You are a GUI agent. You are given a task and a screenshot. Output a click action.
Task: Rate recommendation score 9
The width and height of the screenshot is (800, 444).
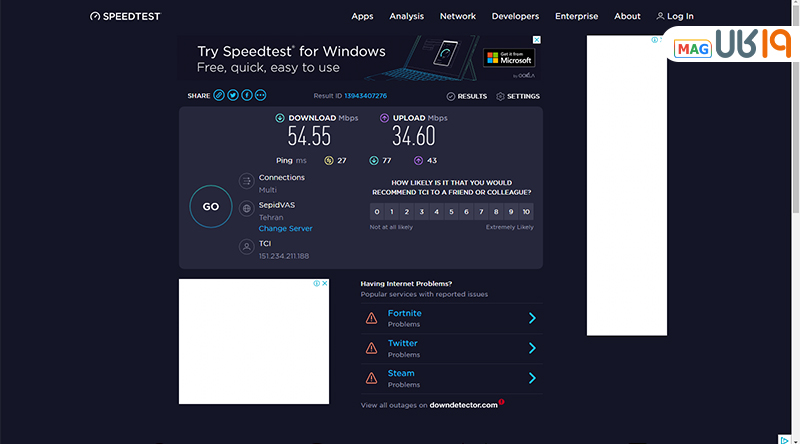511,212
